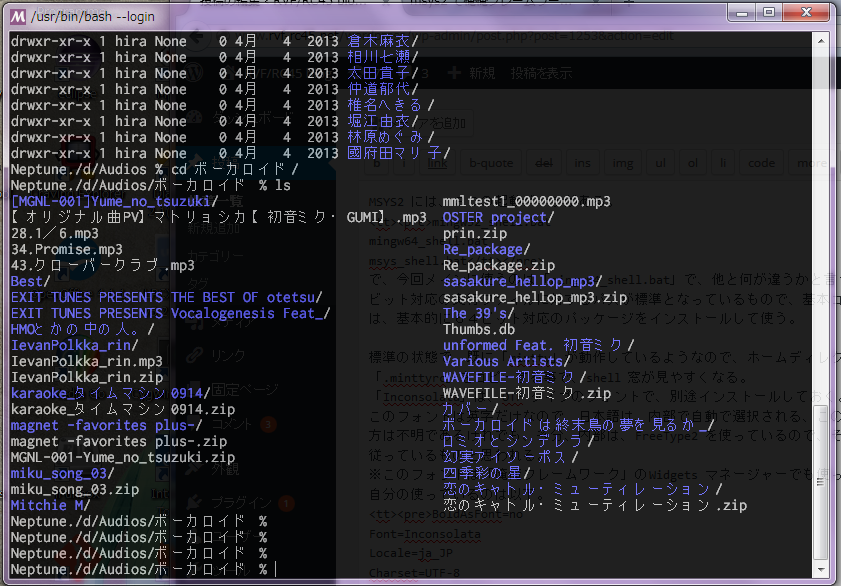The height and width of the screenshot is (586, 841).
Task: Maximize the bash terminal window
Action: pyautogui.click(x=769, y=13)
